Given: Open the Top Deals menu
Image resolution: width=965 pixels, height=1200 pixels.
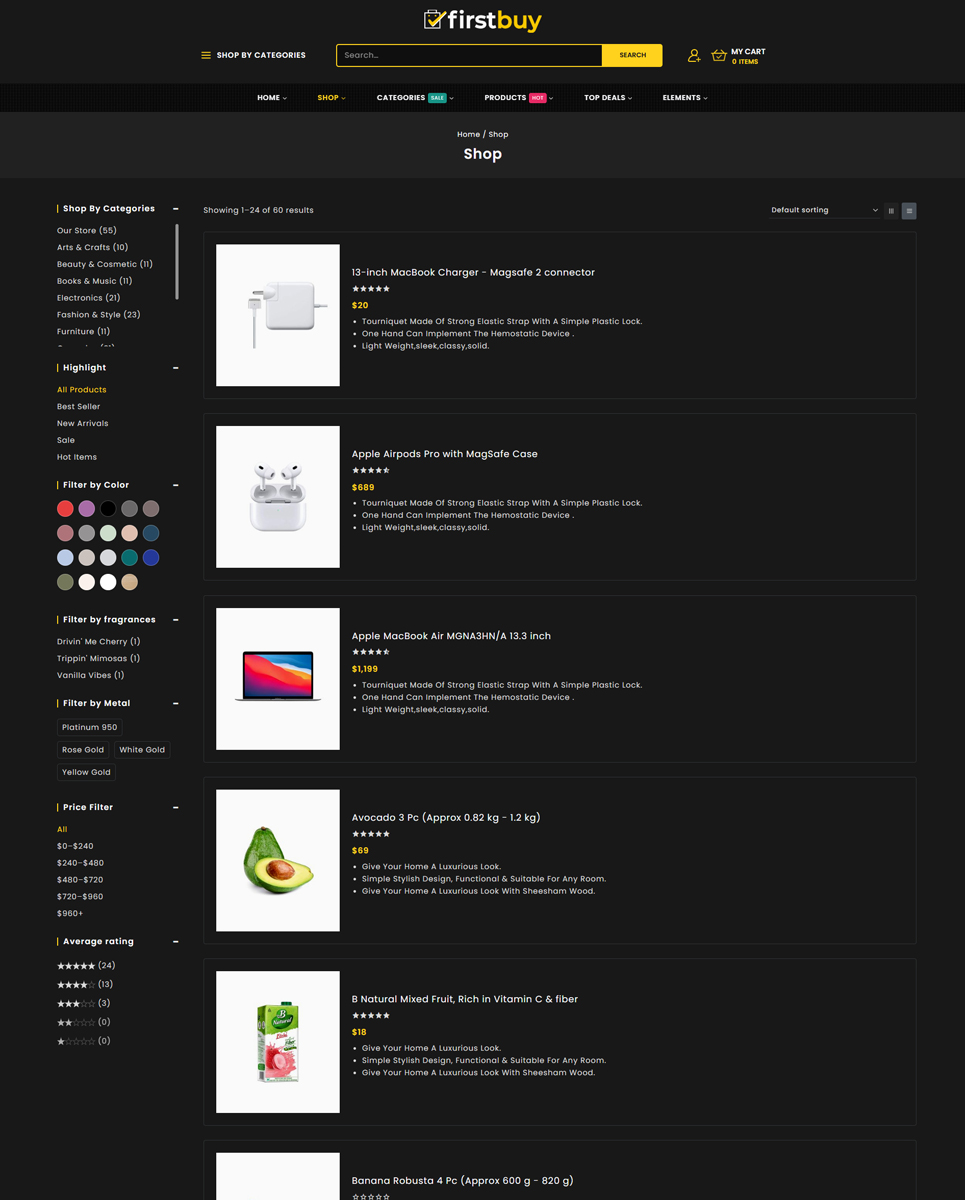Looking at the screenshot, I should [x=608, y=98].
